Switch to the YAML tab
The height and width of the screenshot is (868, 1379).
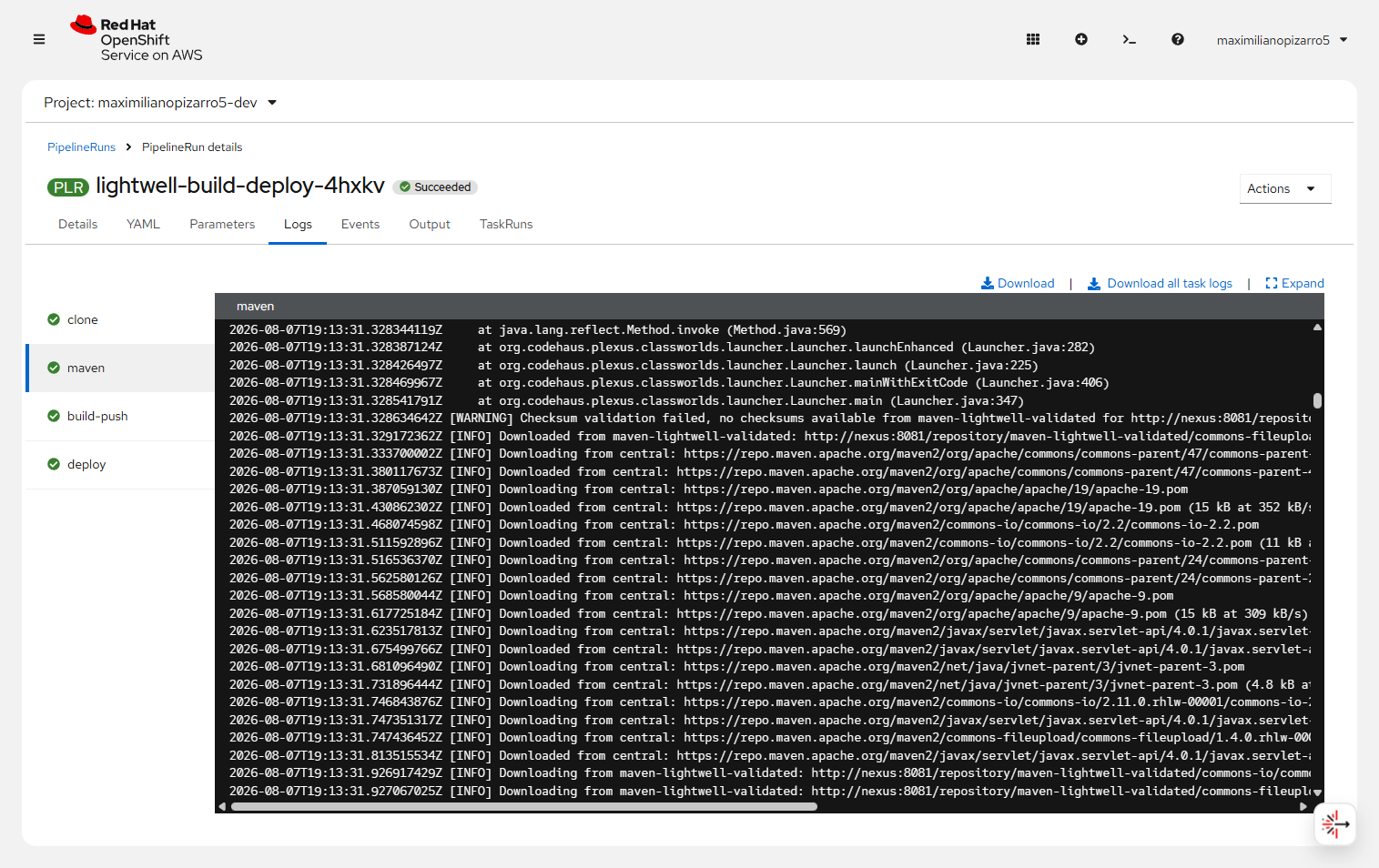143,224
